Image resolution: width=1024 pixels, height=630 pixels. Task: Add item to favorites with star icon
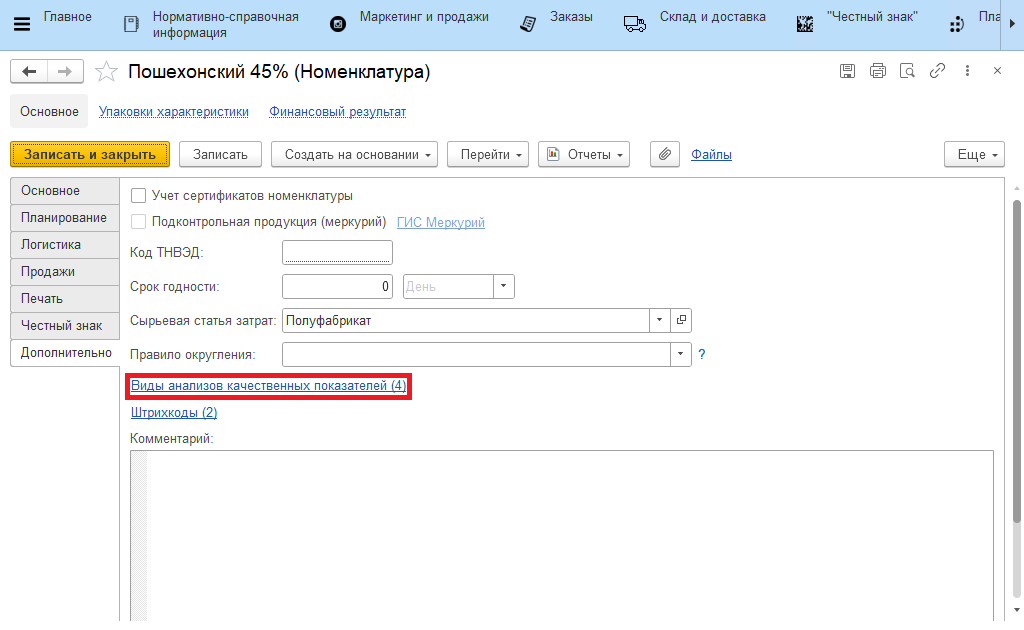tap(105, 71)
